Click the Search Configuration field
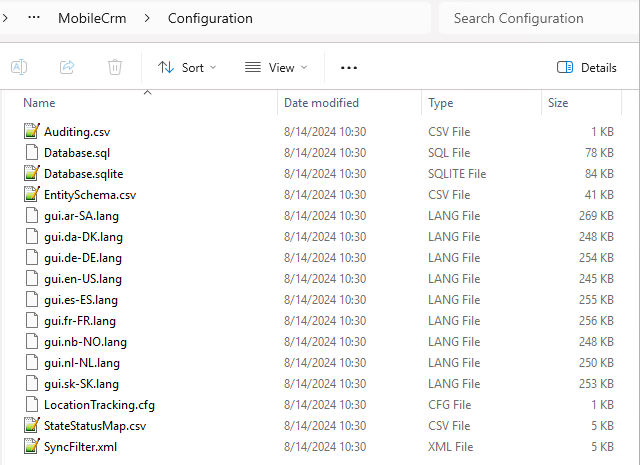The image size is (640, 465). point(535,18)
